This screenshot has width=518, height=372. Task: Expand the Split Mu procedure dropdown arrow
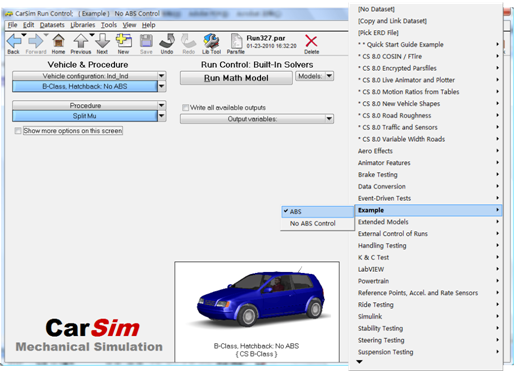[162, 116]
